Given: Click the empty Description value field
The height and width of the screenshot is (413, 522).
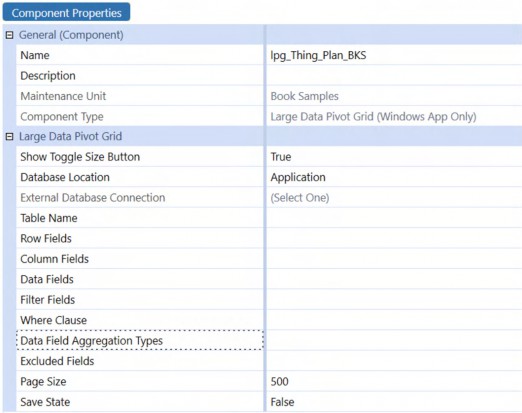Looking at the screenshot, I should pos(394,75).
